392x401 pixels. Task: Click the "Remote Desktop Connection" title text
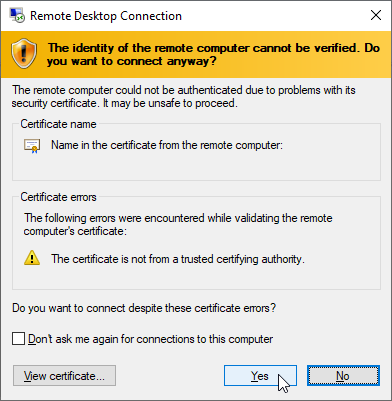106,16
